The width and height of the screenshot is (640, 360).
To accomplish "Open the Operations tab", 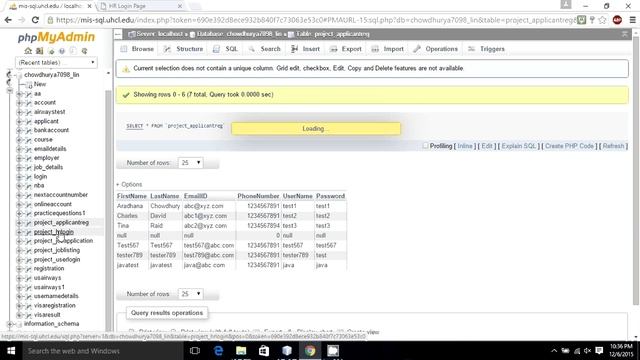I will tap(436, 49).
